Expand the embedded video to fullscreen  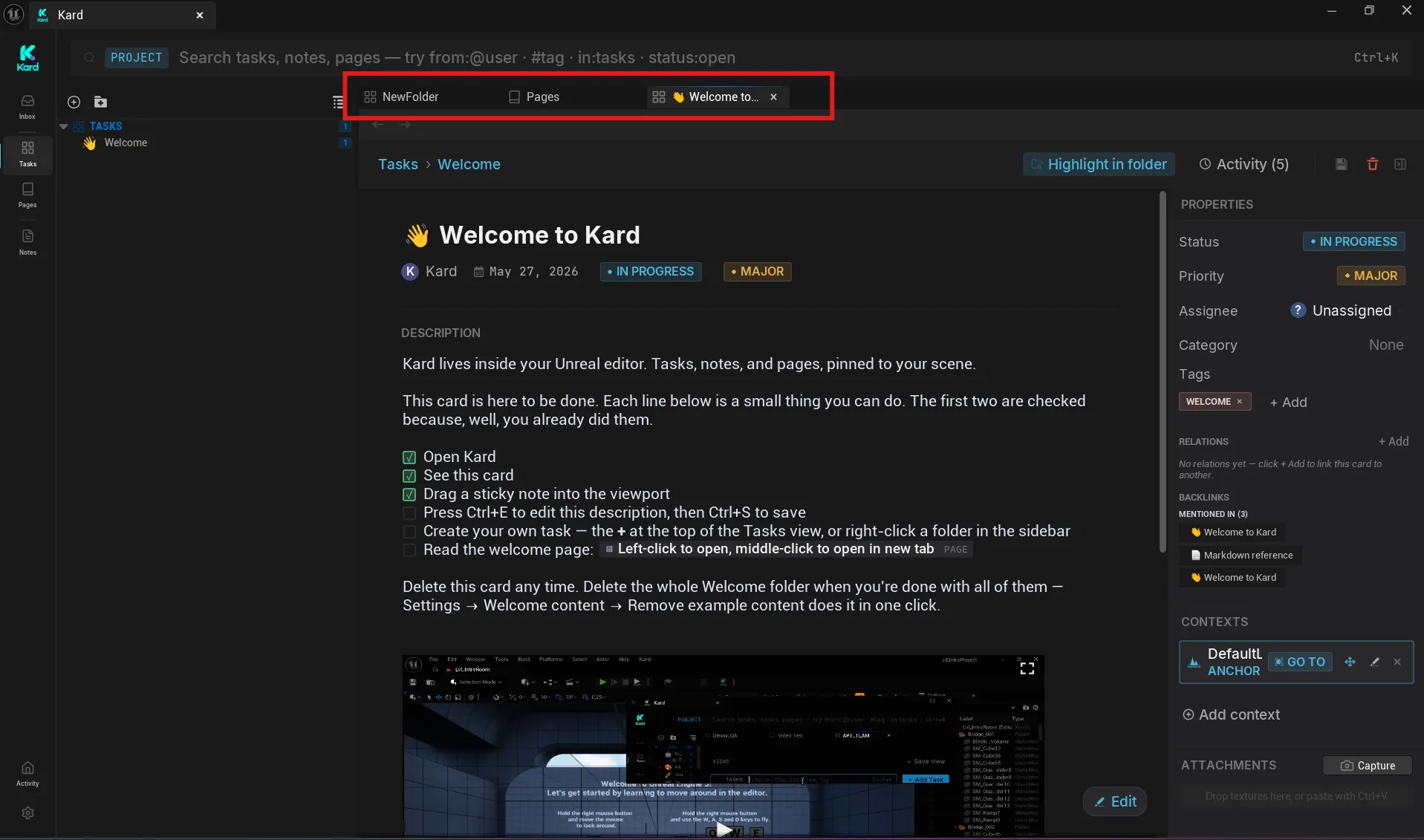tap(1027, 668)
